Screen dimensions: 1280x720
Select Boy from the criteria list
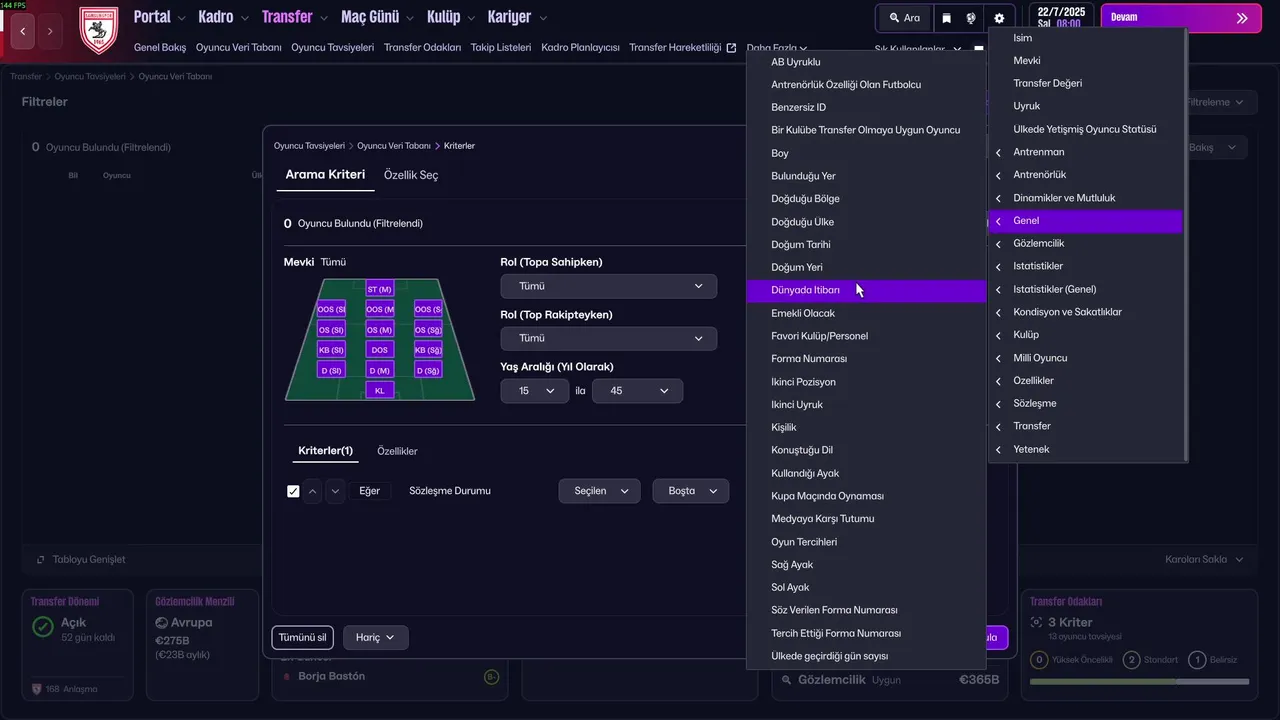[x=866, y=153]
